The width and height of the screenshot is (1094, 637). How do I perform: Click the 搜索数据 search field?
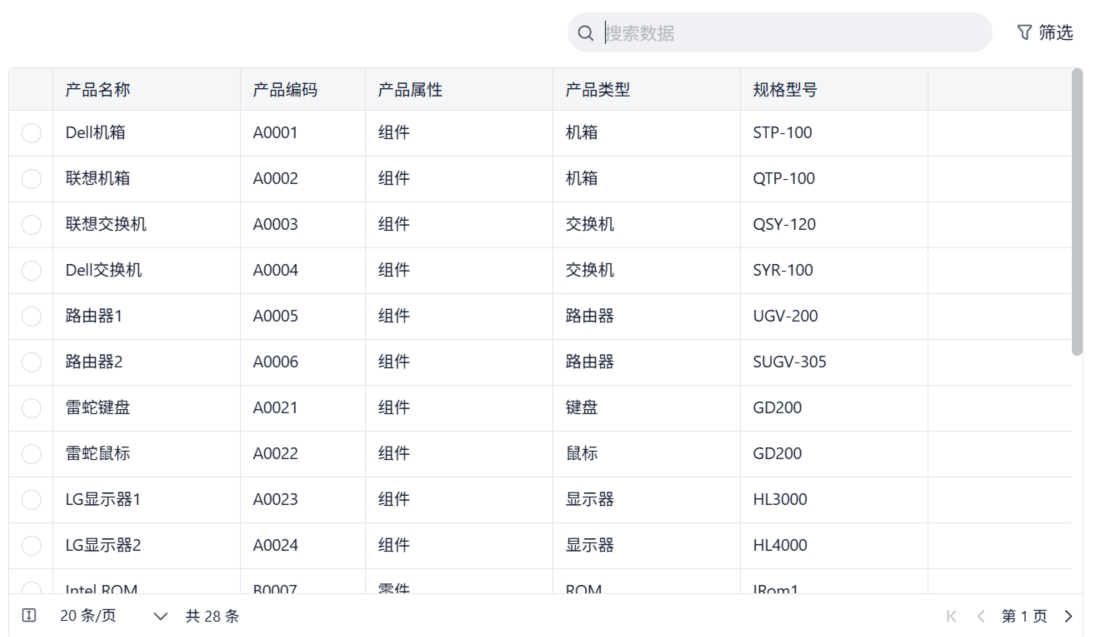coord(790,33)
